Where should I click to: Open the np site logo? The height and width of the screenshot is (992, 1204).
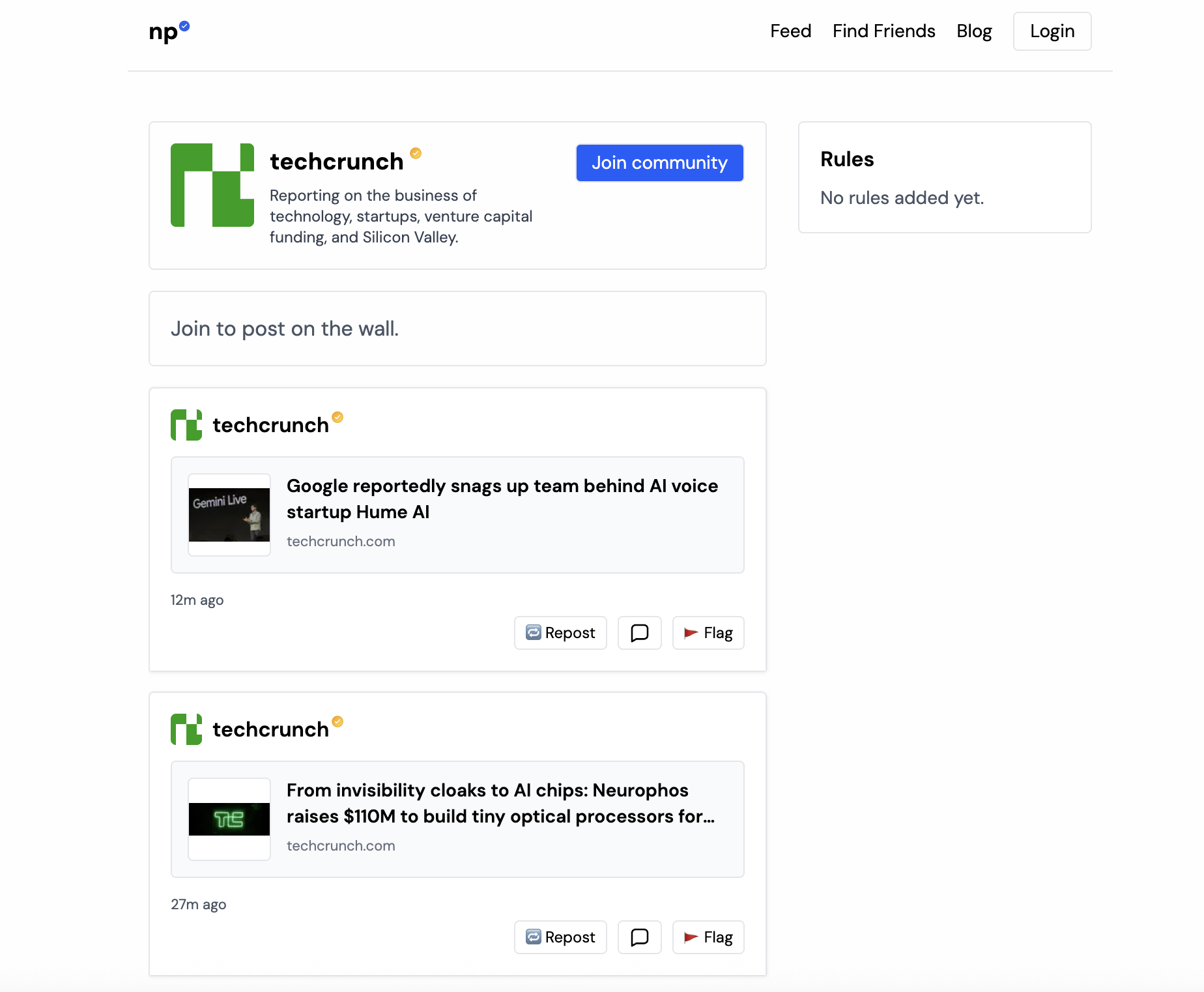pos(169,31)
